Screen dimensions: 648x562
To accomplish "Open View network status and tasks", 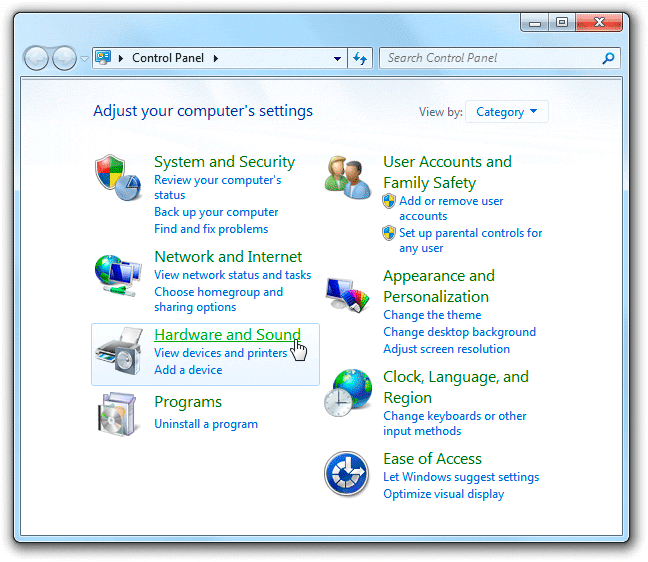I will pos(232,275).
